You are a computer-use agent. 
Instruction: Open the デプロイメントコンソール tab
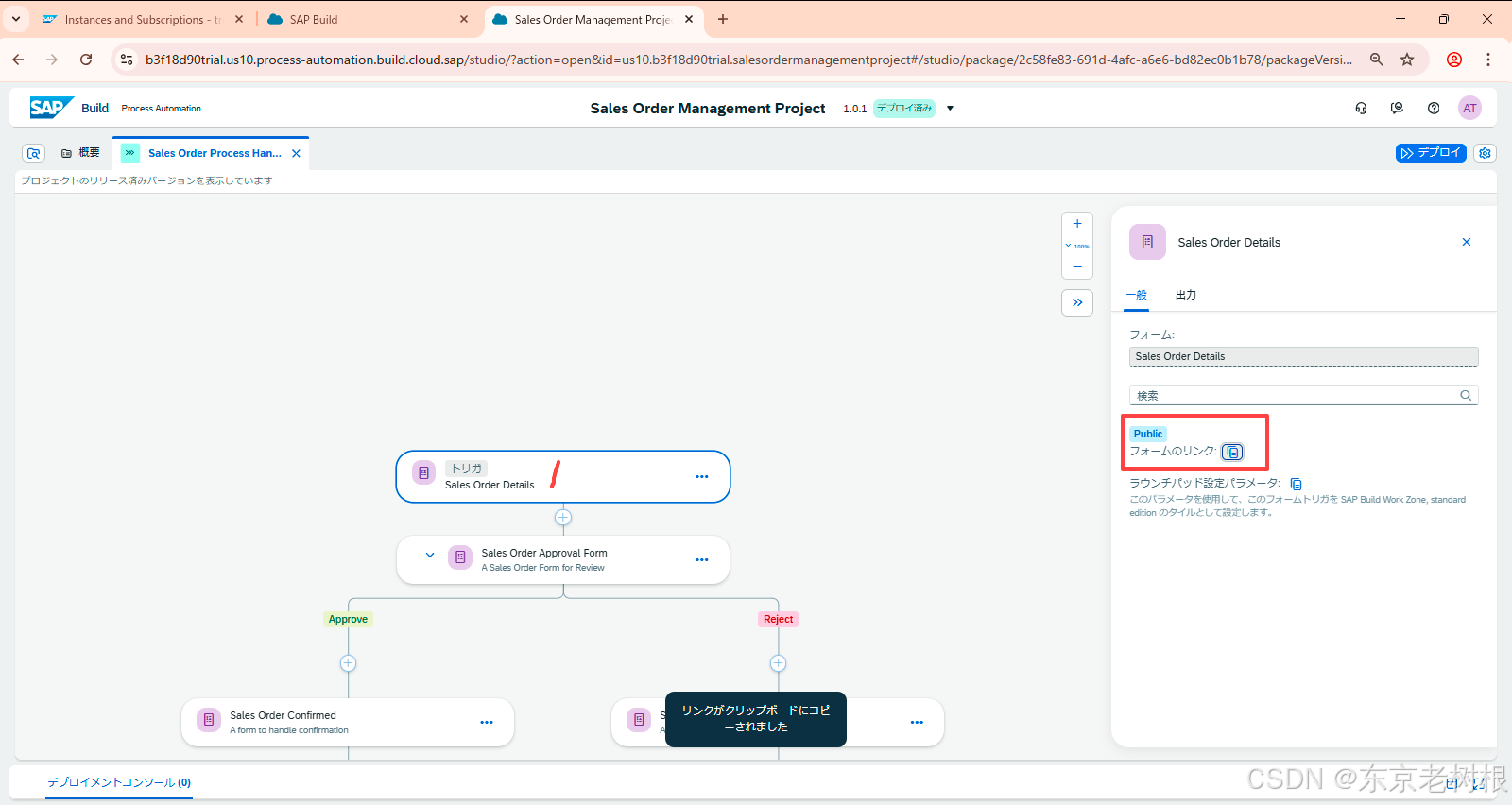(x=119, y=782)
